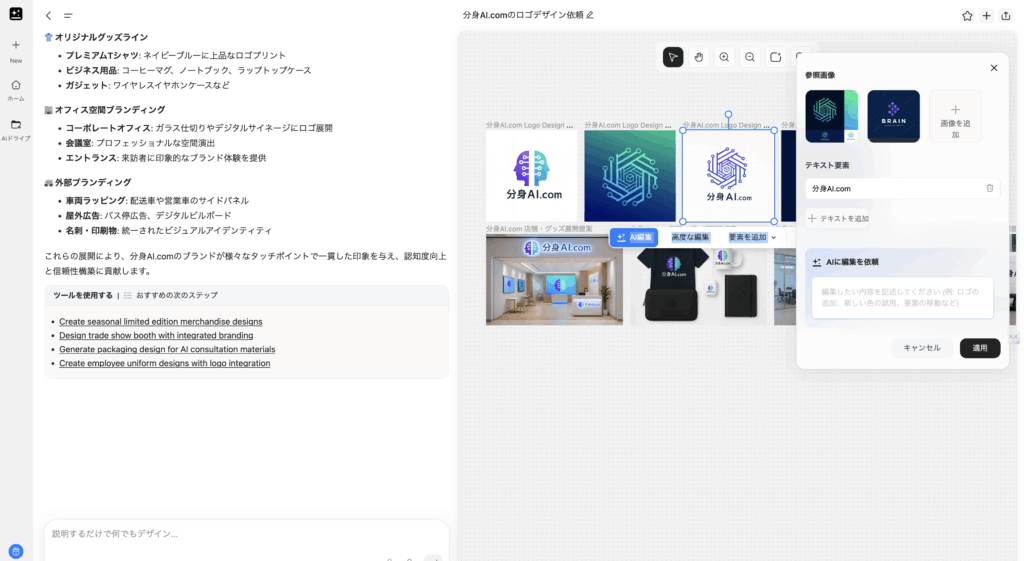
Task: Open 'Create seasonal limited edition merchandise designs' link
Action: pos(161,321)
